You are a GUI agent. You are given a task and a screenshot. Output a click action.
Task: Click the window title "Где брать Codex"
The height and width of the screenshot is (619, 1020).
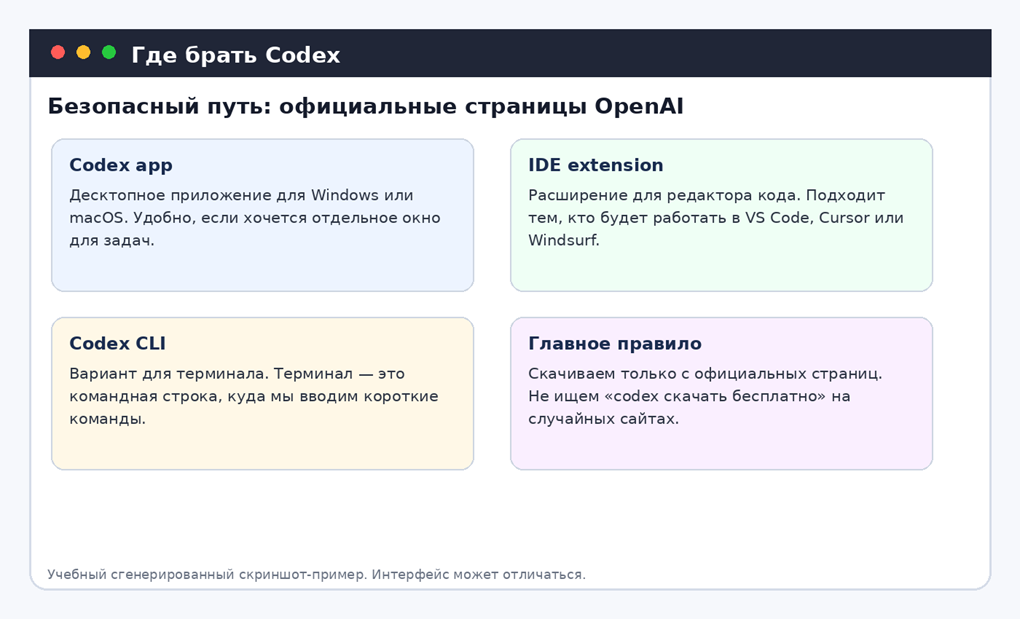click(x=235, y=55)
